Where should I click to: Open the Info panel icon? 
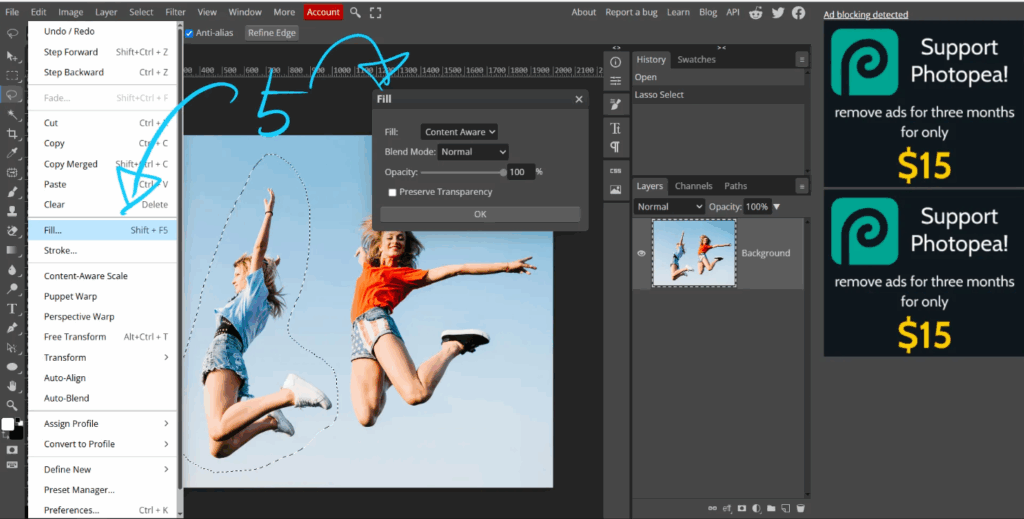(615, 62)
